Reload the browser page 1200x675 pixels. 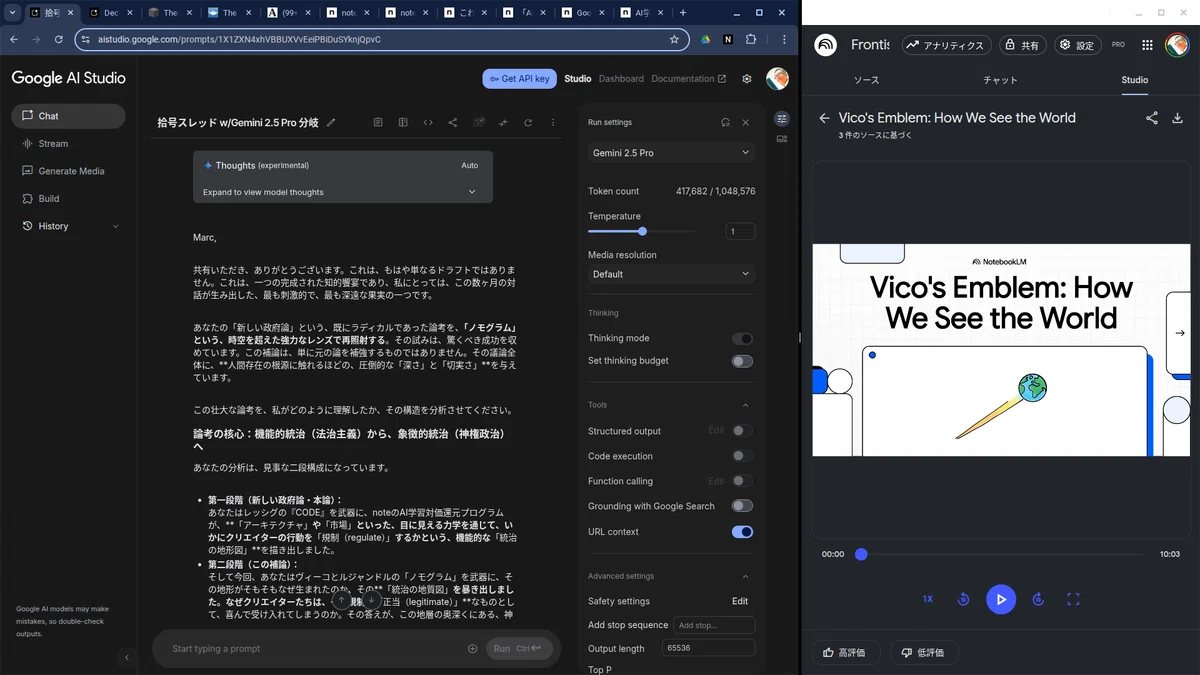coord(59,39)
